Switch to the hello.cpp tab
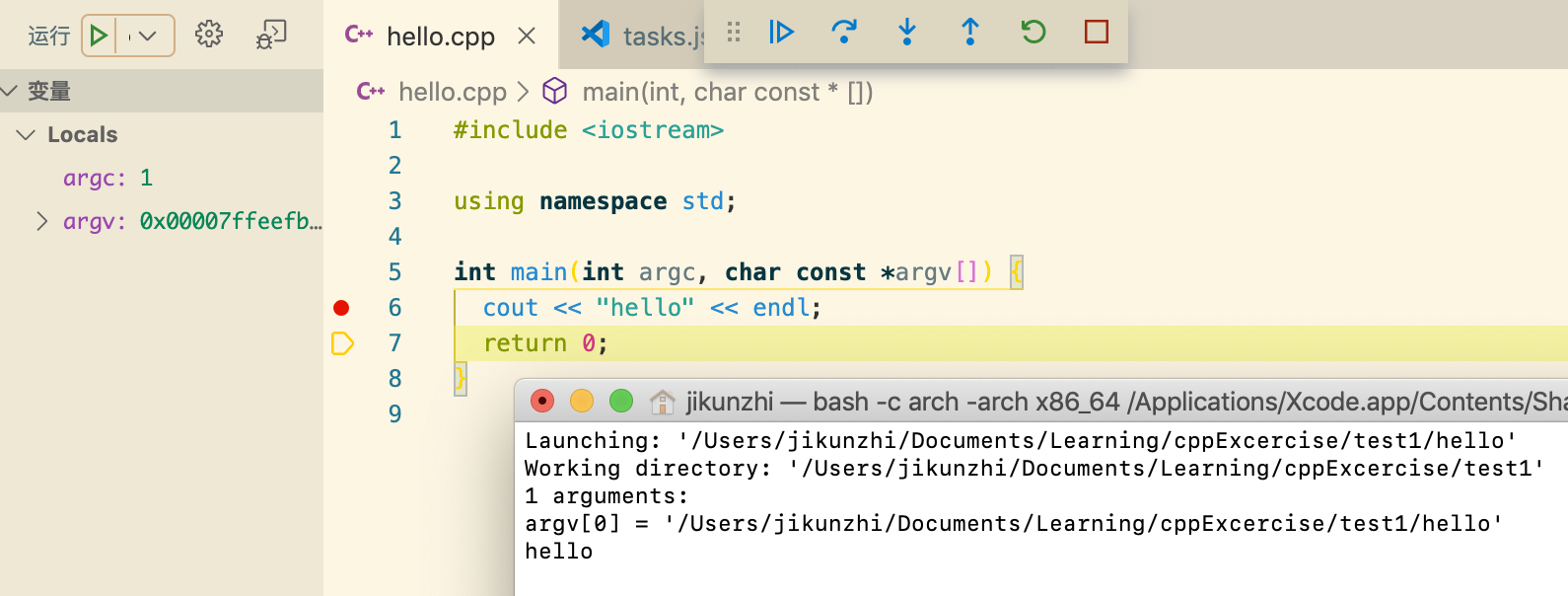The image size is (1568, 596). click(441, 37)
